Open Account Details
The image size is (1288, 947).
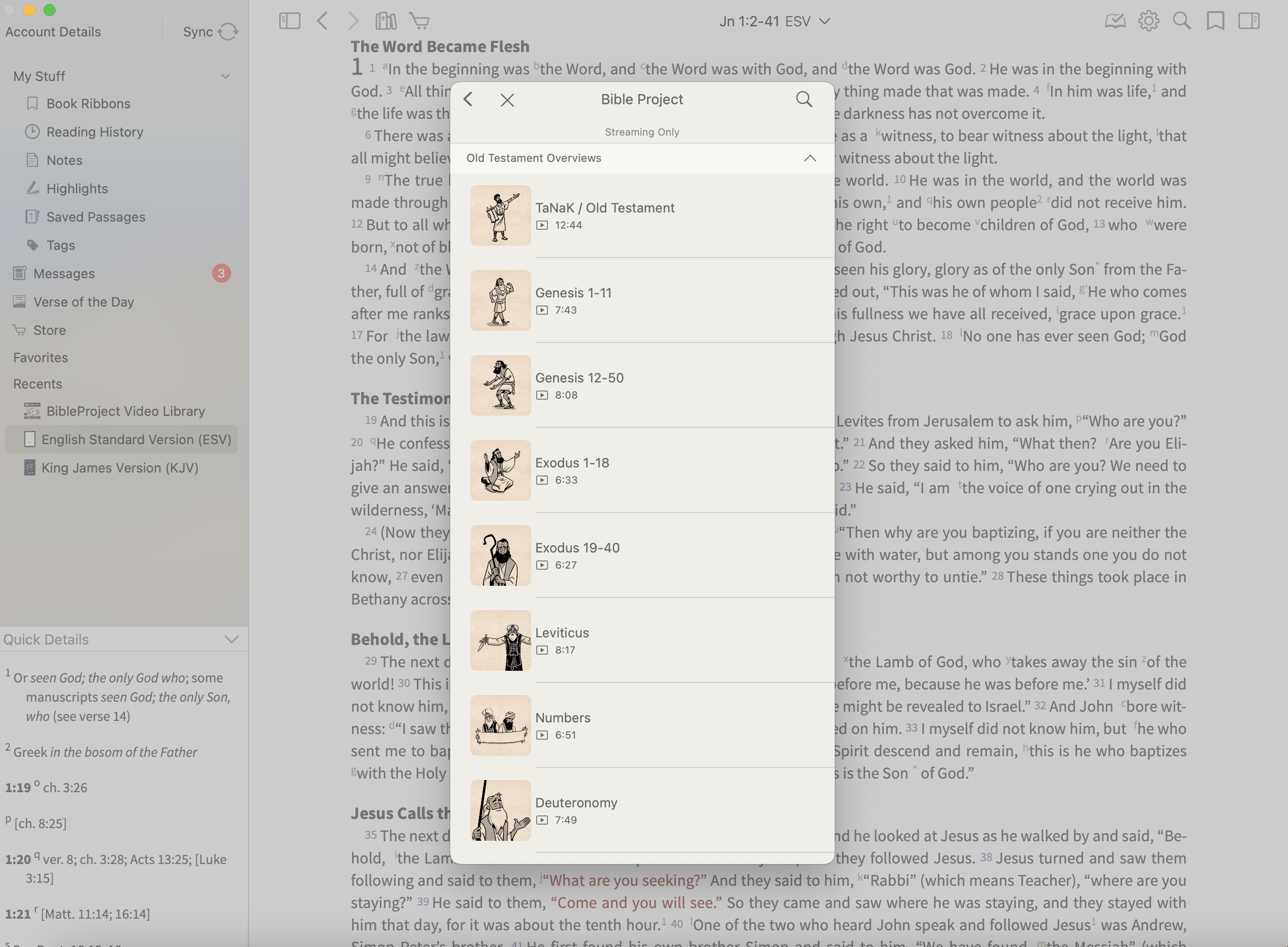(53, 32)
